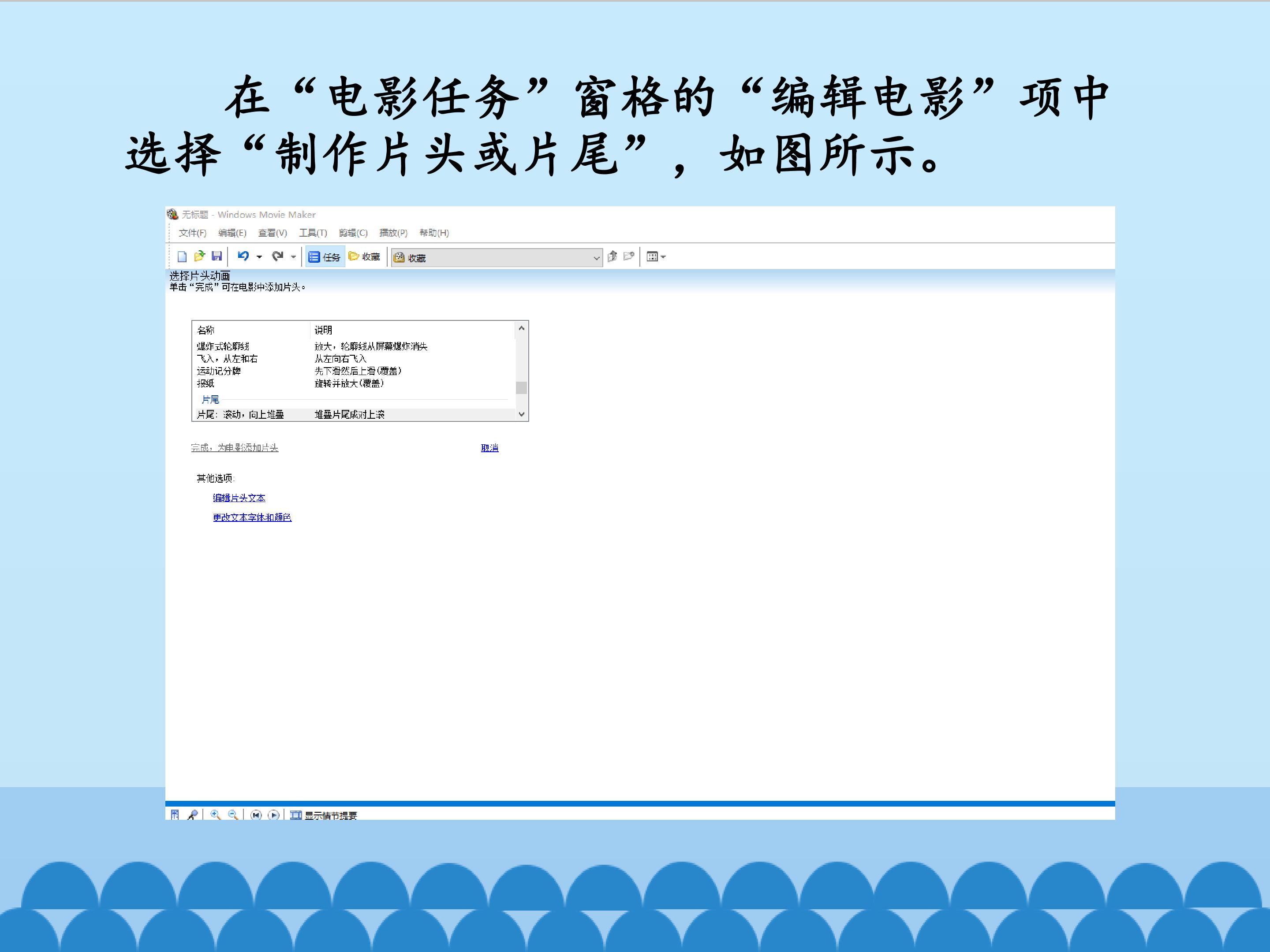Click the New Collection Folder icon
The height and width of the screenshot is (952, 1270).
(x=629, y=256)
